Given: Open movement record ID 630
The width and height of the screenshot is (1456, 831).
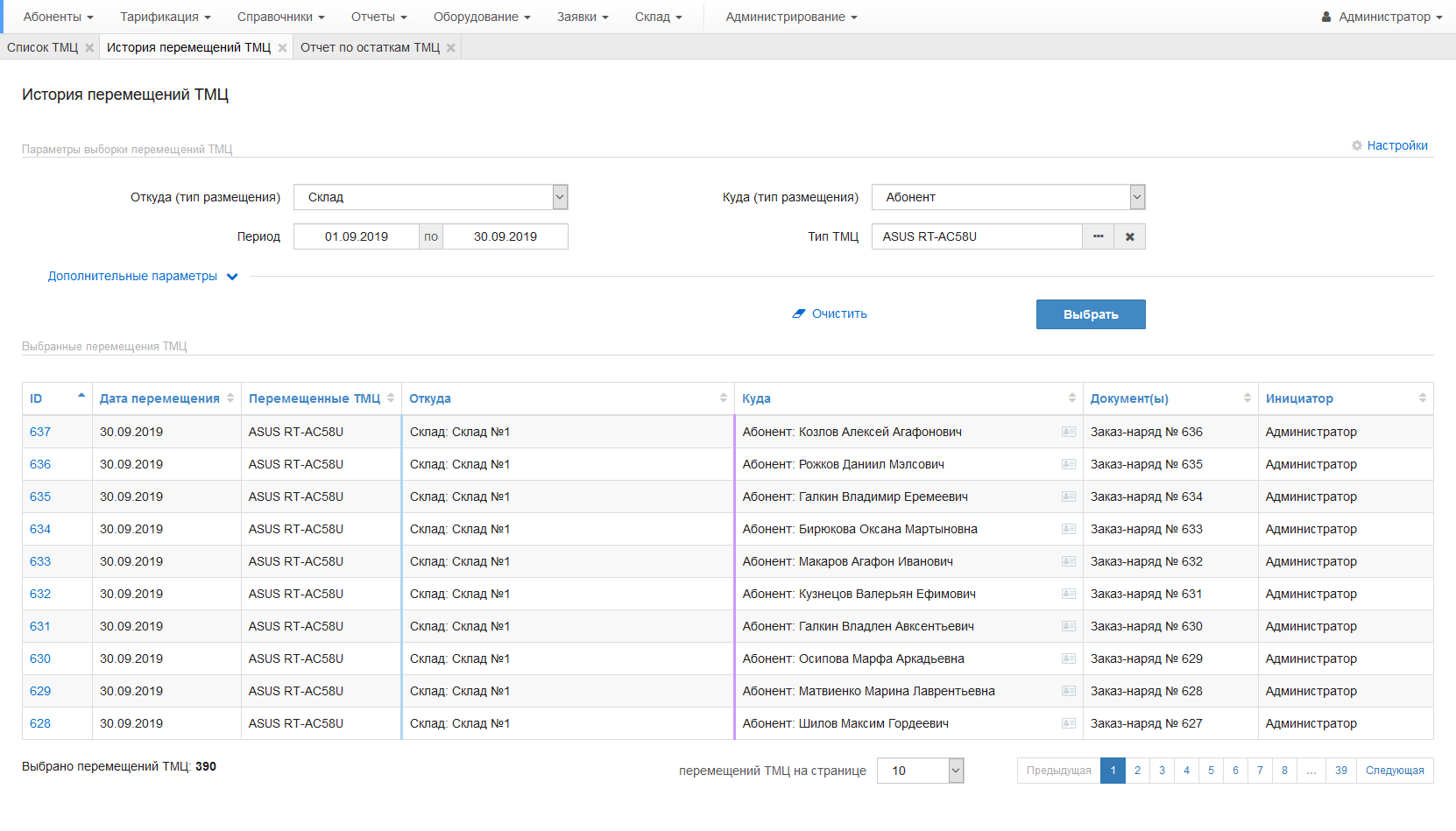Looking at the screenshot, I should 40,658.
